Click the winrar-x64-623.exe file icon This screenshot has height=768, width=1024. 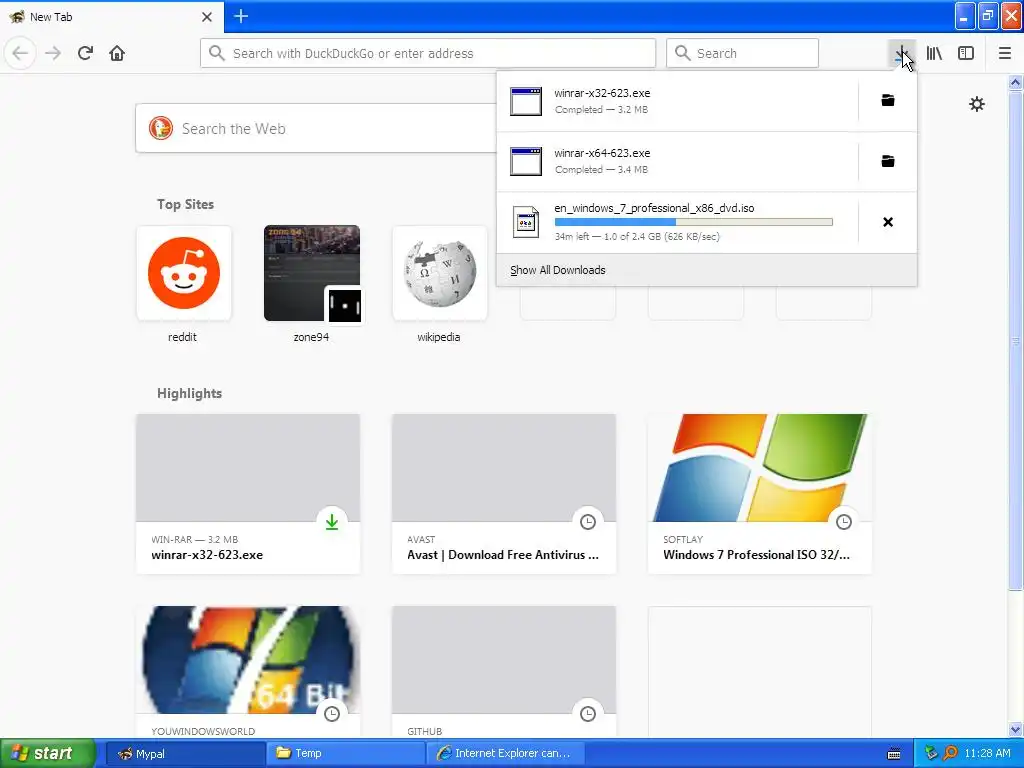click(526, 161)
